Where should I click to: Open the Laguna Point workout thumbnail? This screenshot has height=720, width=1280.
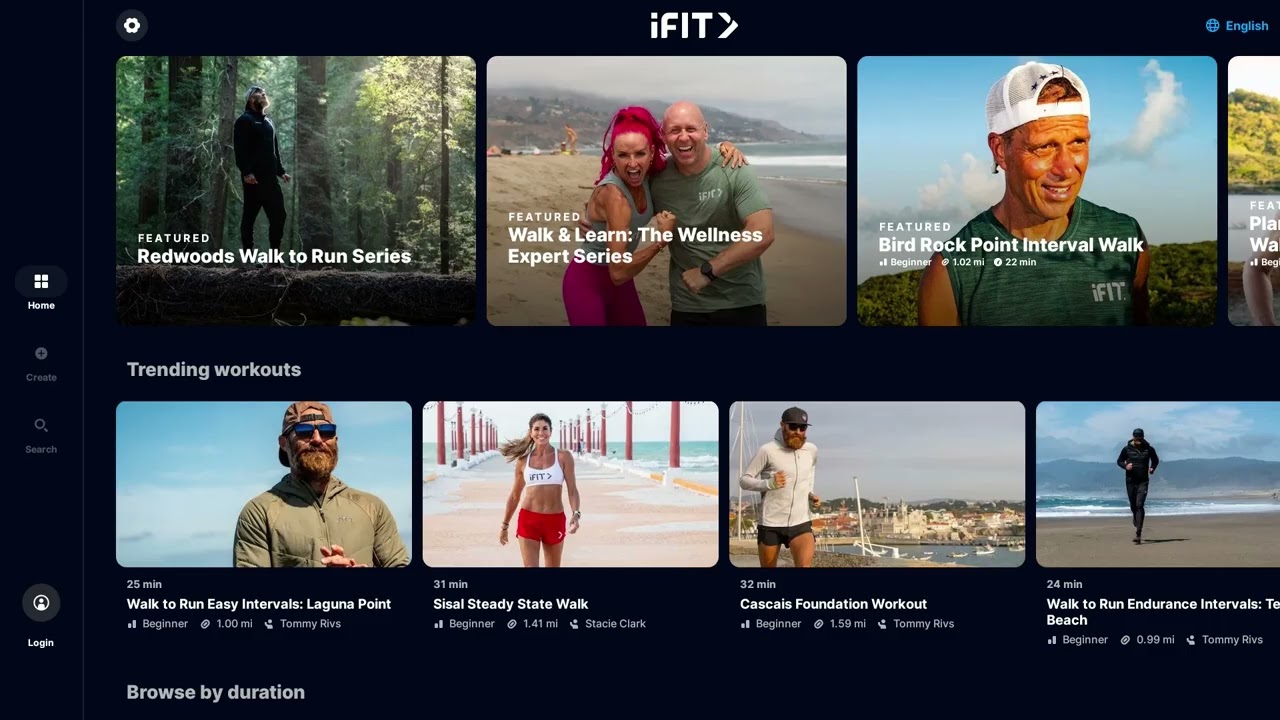pyautogui.click(x=264, y=484)
